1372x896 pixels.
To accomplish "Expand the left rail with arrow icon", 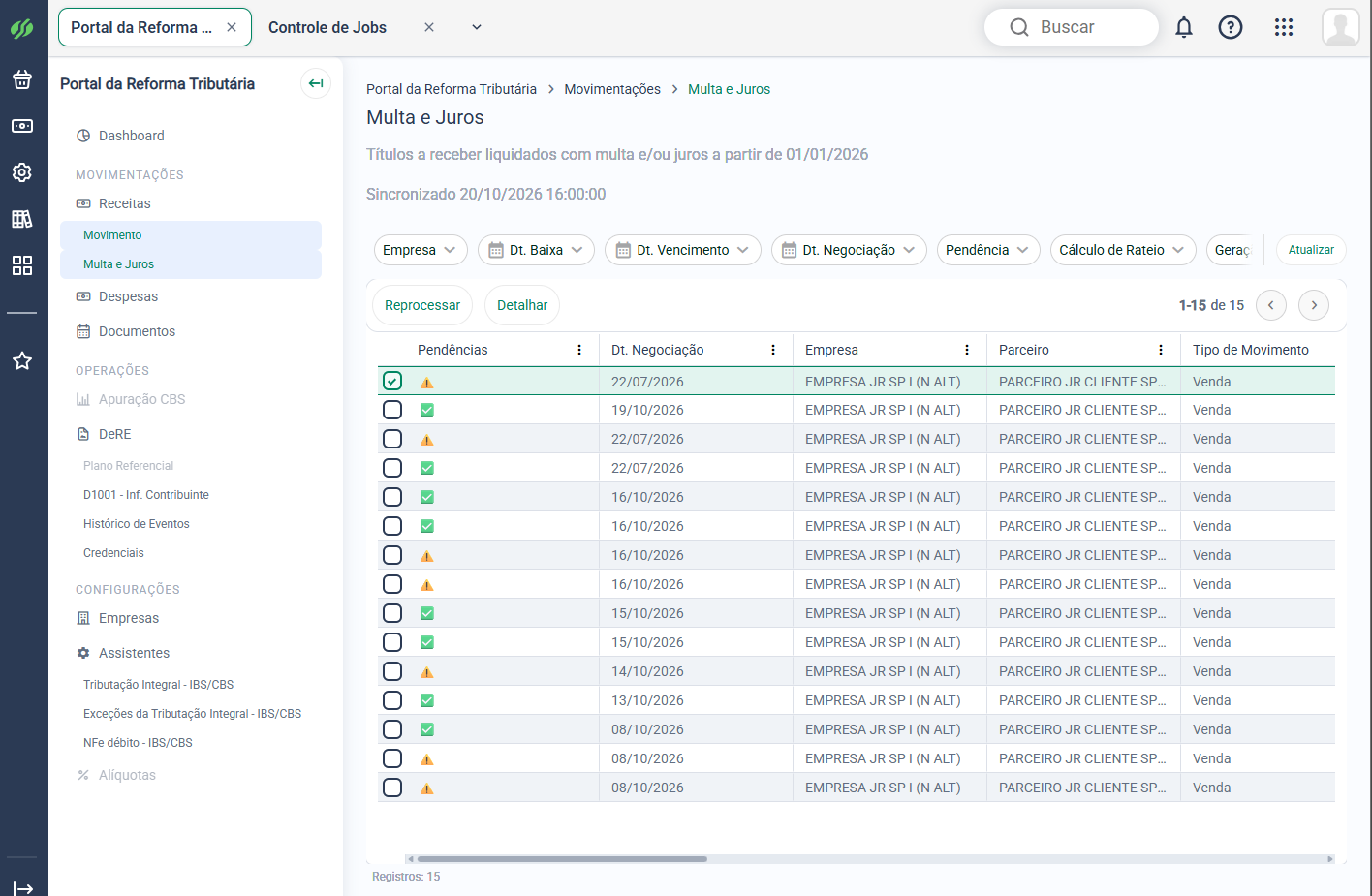I will click(23, 888).
